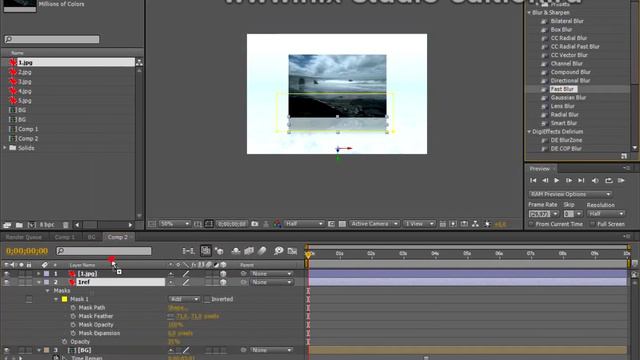This screenshot has height=360, width=640.
Task: Click Mask 1 yellow color swatch
Action: [64, 299]
